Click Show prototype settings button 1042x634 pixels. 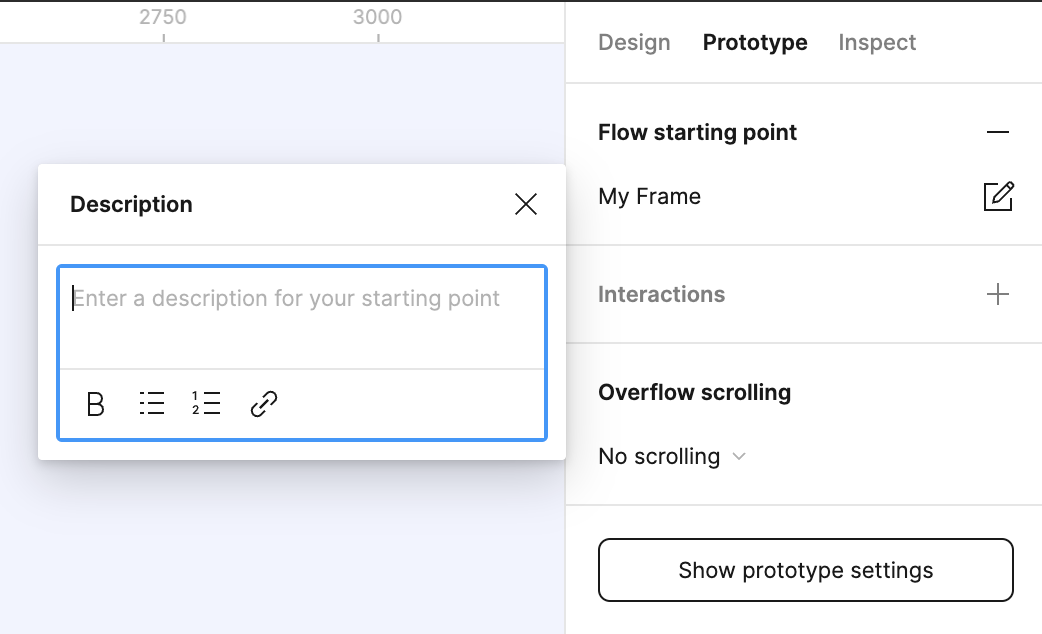tap(805, 570)
